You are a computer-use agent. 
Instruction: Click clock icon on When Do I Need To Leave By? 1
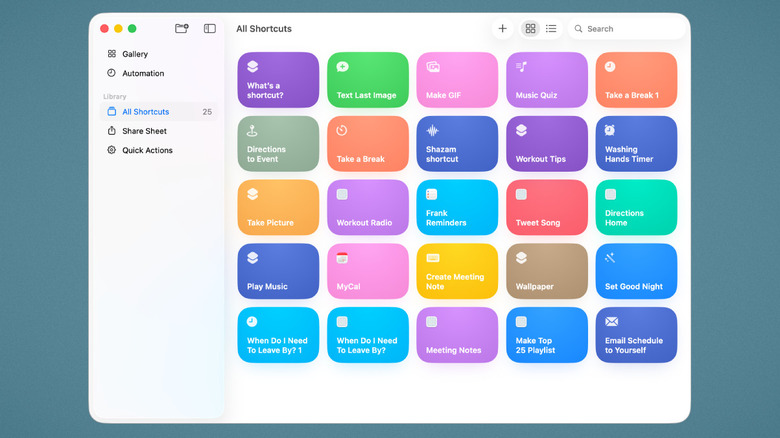coord(252,322)
